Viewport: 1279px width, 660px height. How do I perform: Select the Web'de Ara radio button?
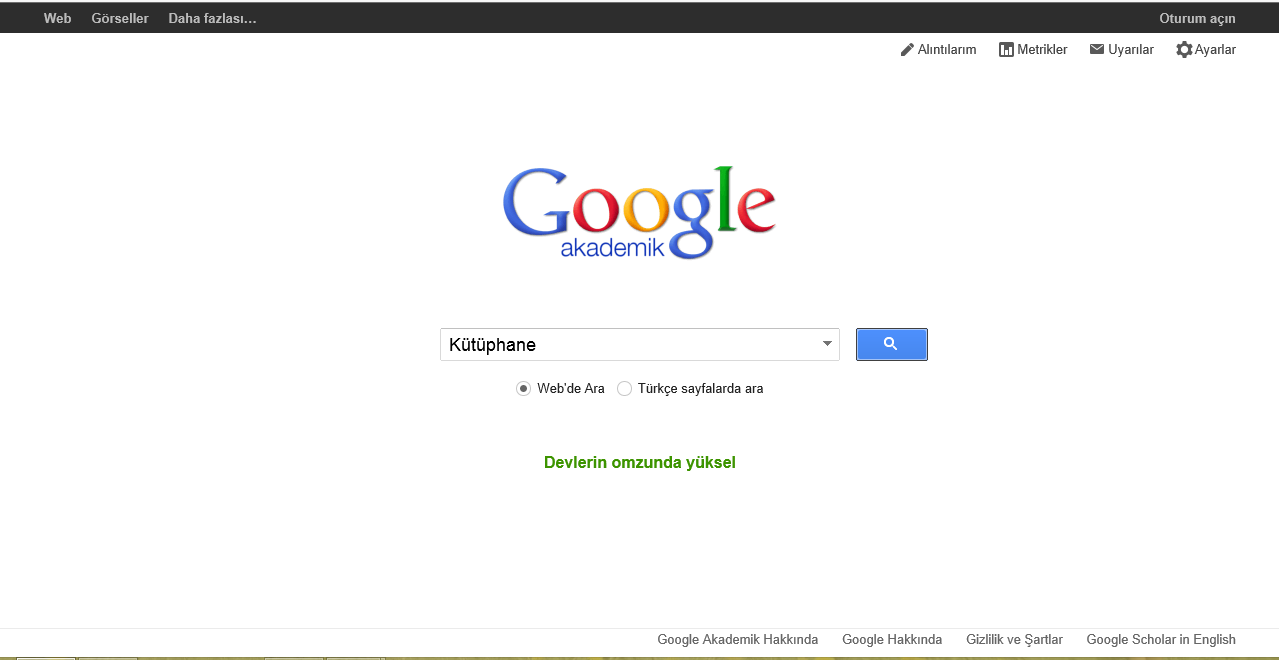click(523, 388)
